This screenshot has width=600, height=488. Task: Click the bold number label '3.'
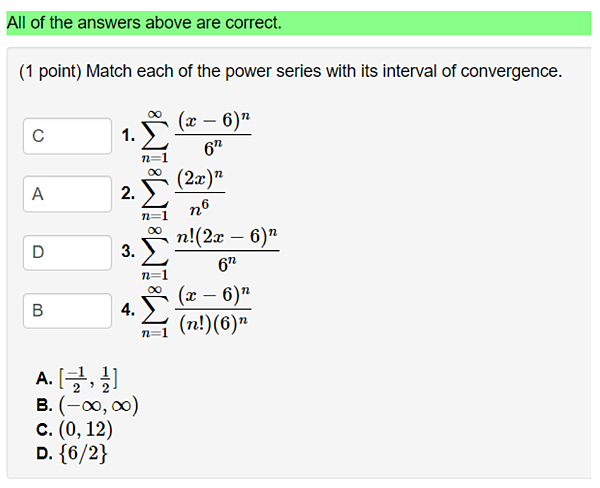(128, 251)
